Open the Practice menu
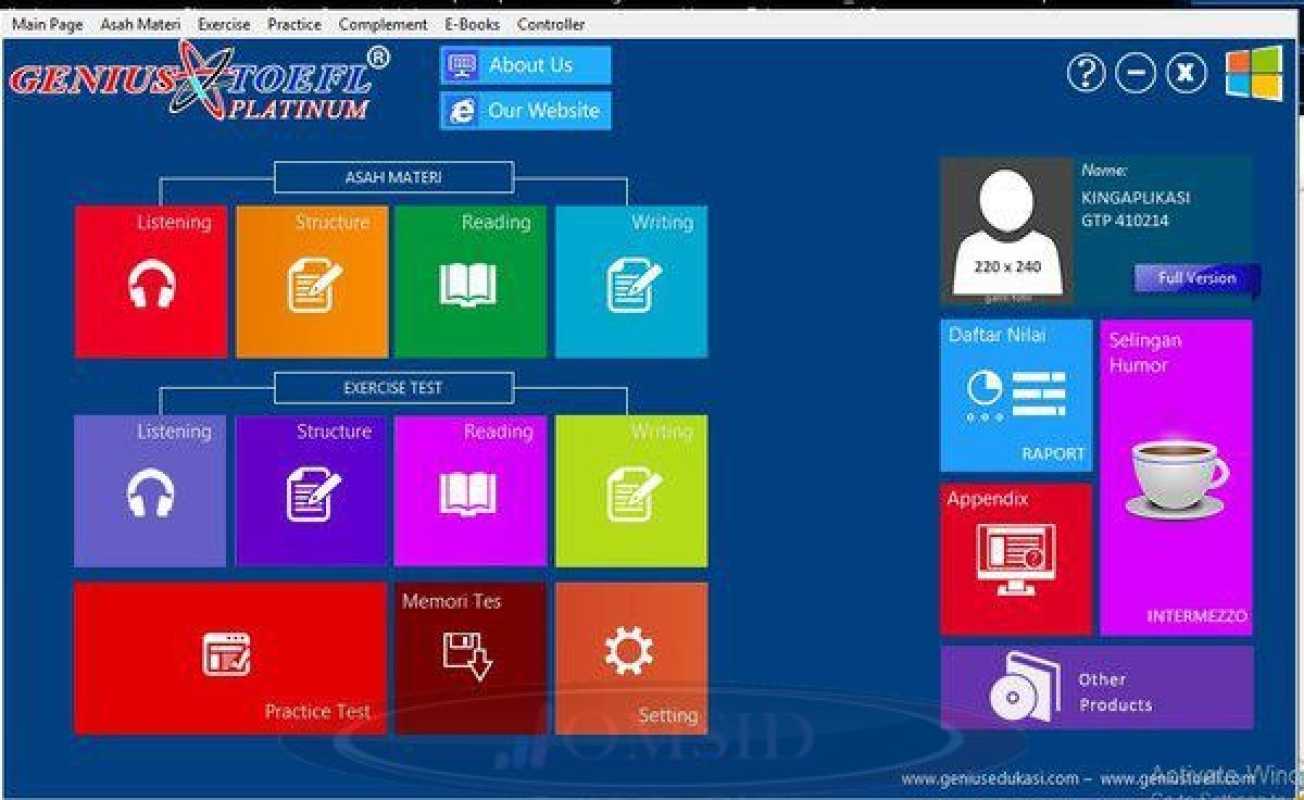Image resolution: width=1304 pixels, height=800 pixels. tap(294, 24)
